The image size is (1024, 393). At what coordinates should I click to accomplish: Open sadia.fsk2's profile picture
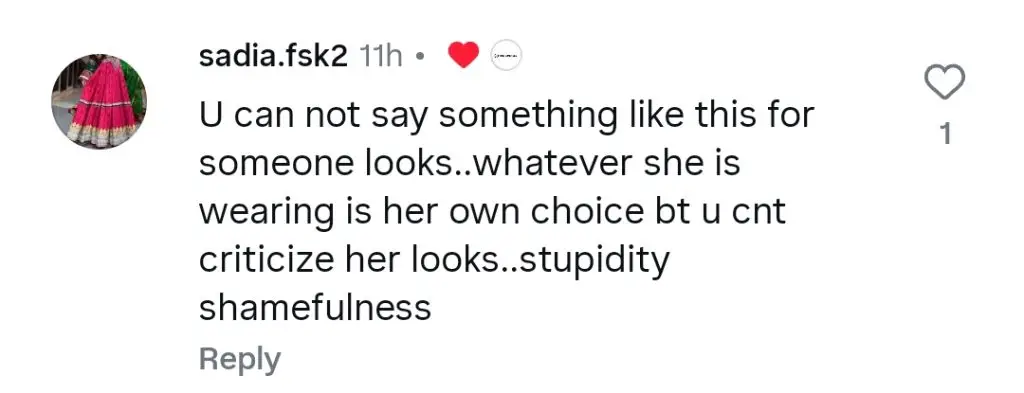click(x=99, y=101)
